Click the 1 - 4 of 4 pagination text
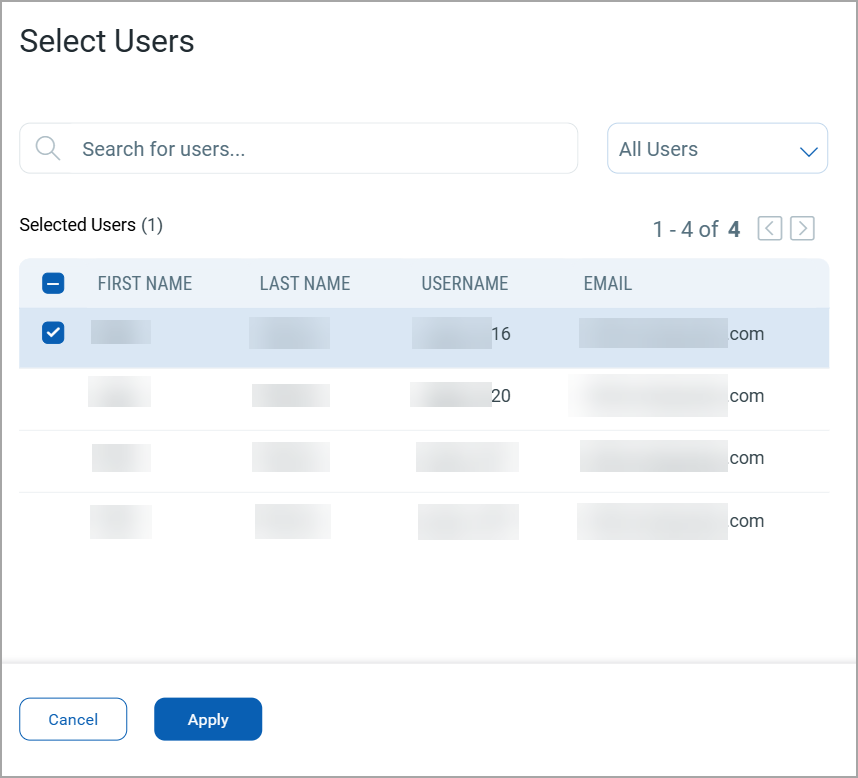 click(x=696, y=229)
